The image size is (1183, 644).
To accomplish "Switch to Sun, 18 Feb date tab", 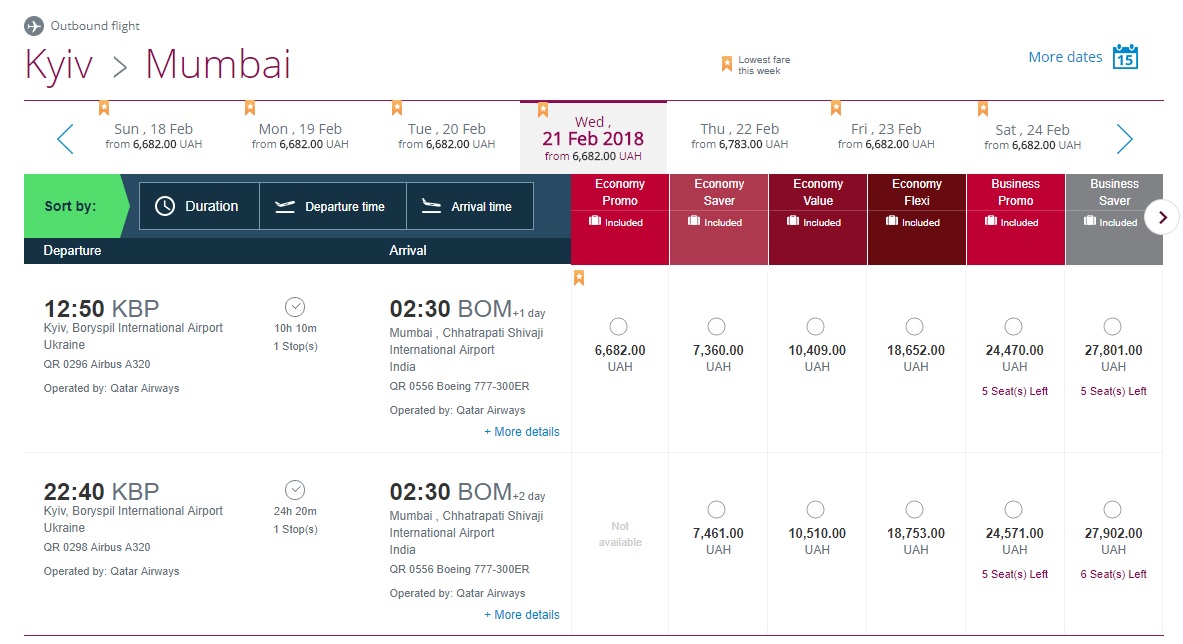I will [x=153, y=136].
